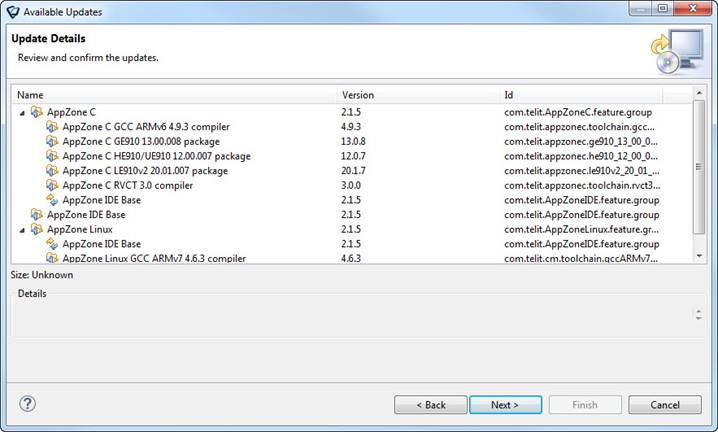Click the update list vertical scrollbar thumb

coord(699,167)
